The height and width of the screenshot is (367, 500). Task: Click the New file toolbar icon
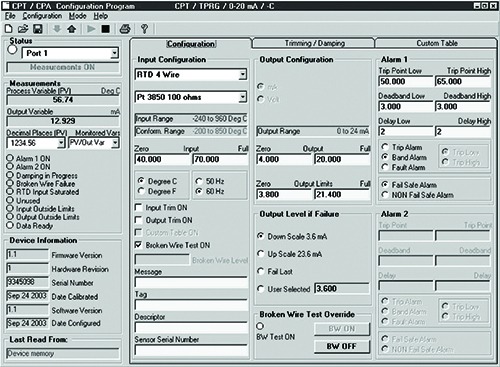(x=8, y=29)
